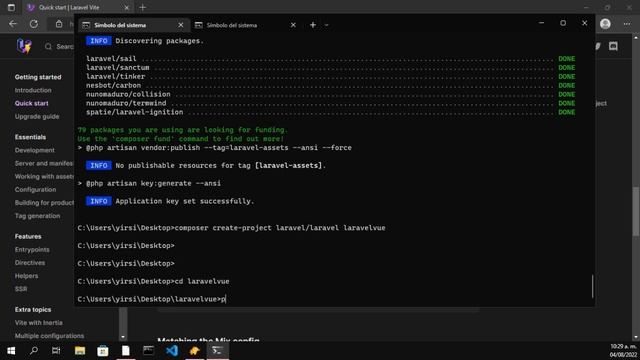640x360 pixels.
Task: Open the Configuration docs link
Action: coord(35,189)
